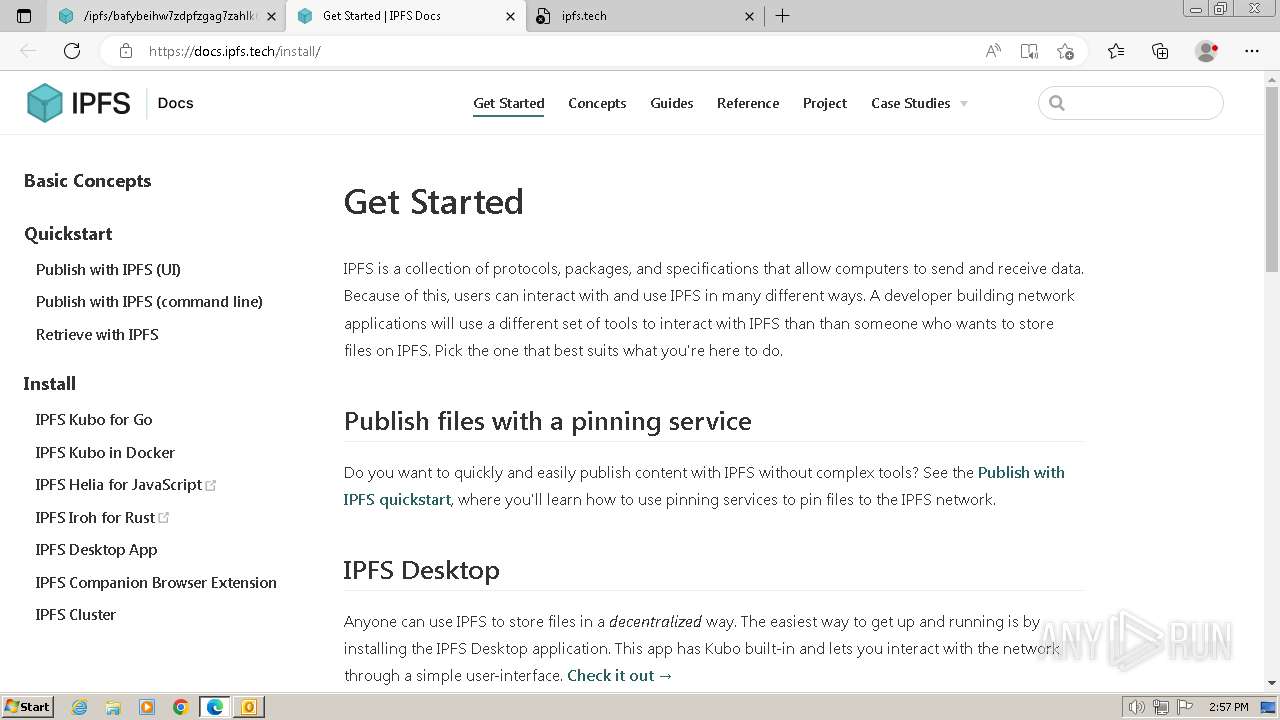Open Basic Concepts in sidebar
This screenshot has width=1280, height=720.
tap(87, 181)
